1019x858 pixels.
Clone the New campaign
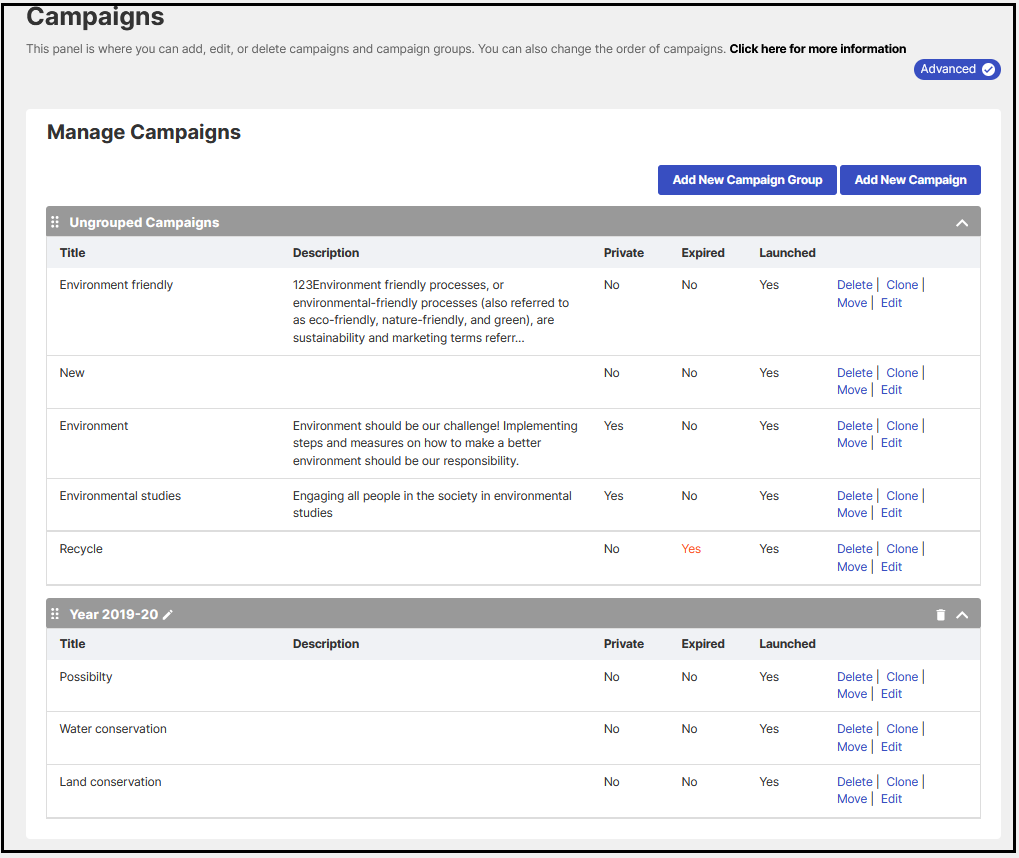pyautogui.click(x=901, y=373)
